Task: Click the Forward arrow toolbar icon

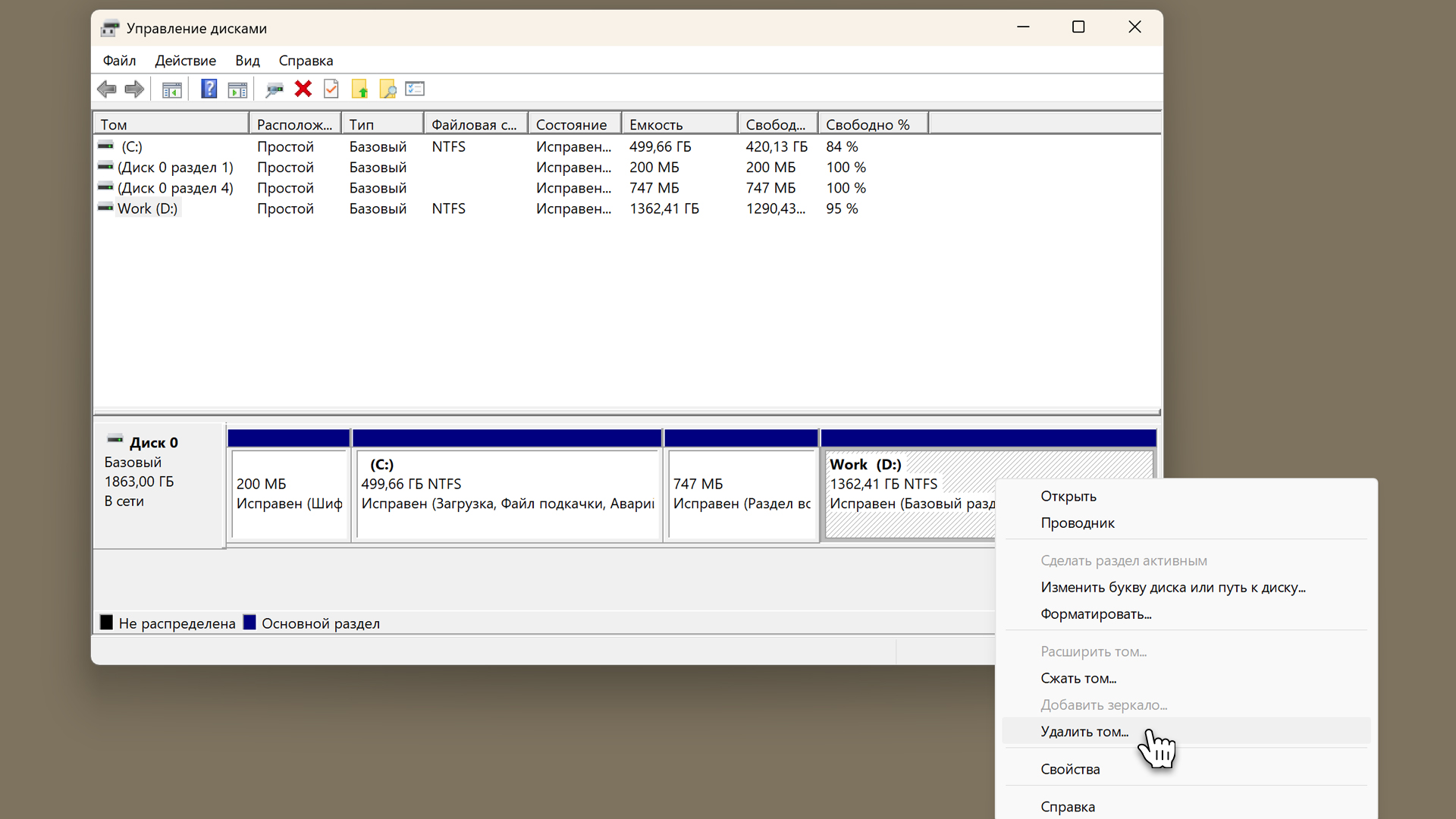Action: (x=134, y=89)
